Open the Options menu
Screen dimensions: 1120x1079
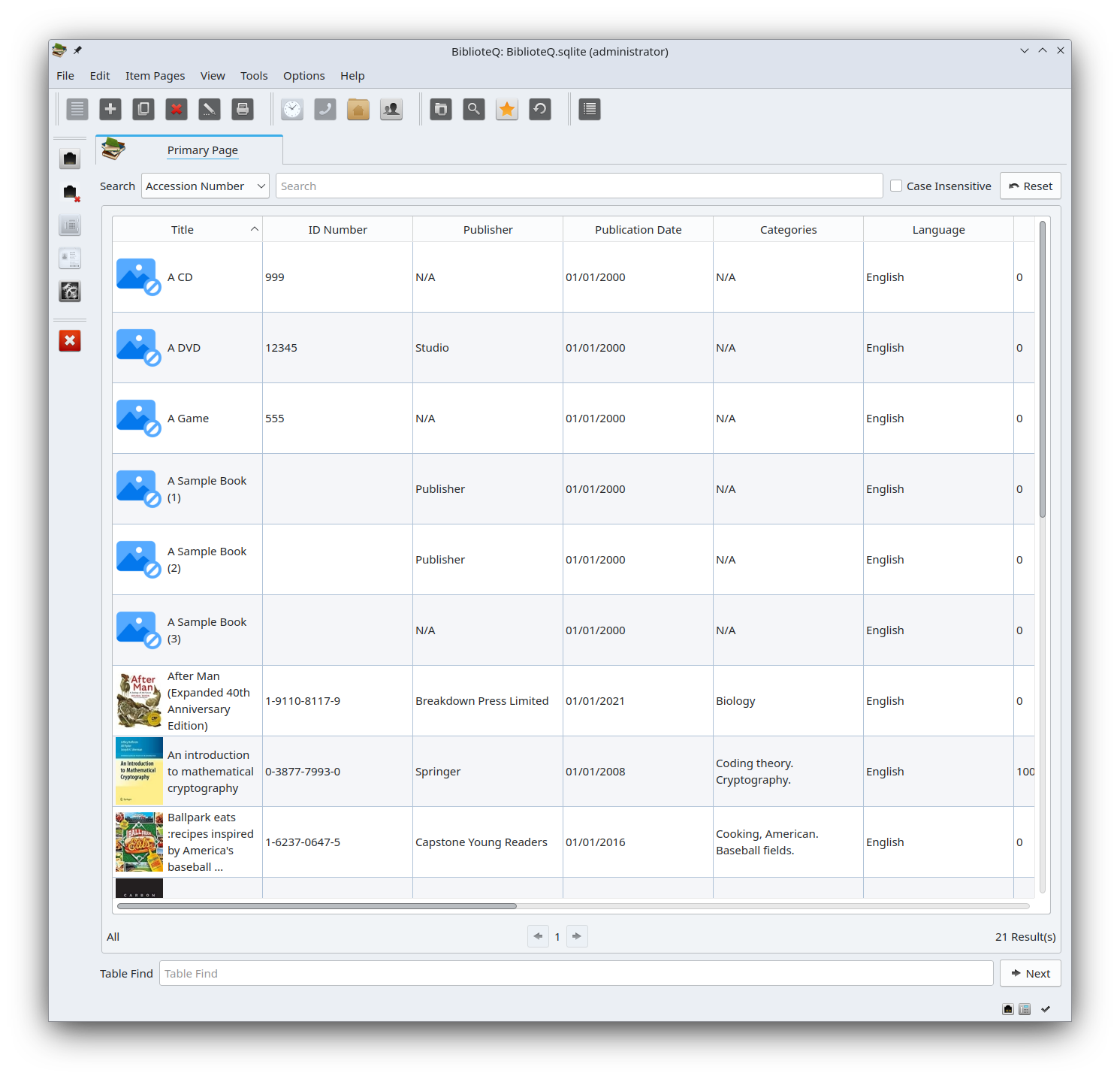pos(303,76)
